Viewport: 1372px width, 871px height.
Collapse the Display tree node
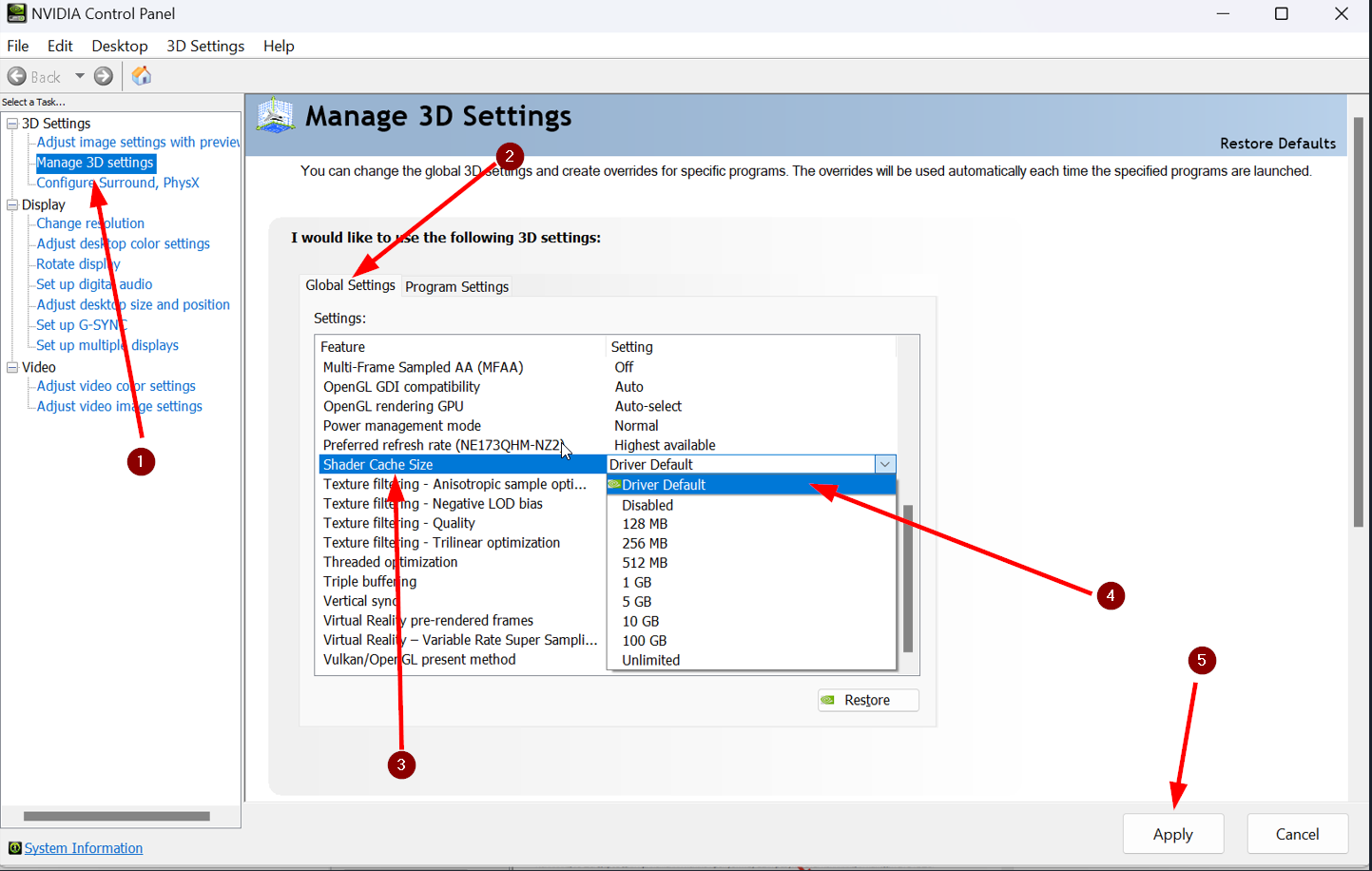click(x=12, y=204)
